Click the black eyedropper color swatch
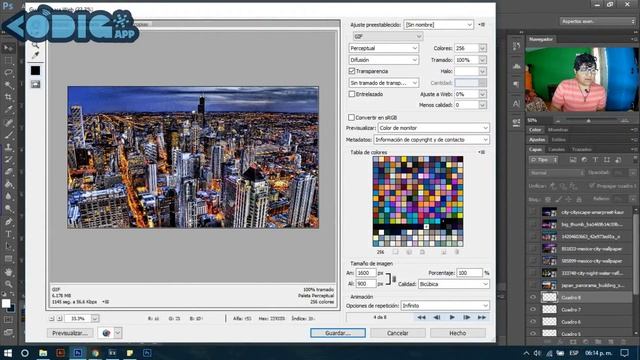Image resolution: width=640 pixels, height=360 pixels. pyautogui.click(x=36, y=71)
